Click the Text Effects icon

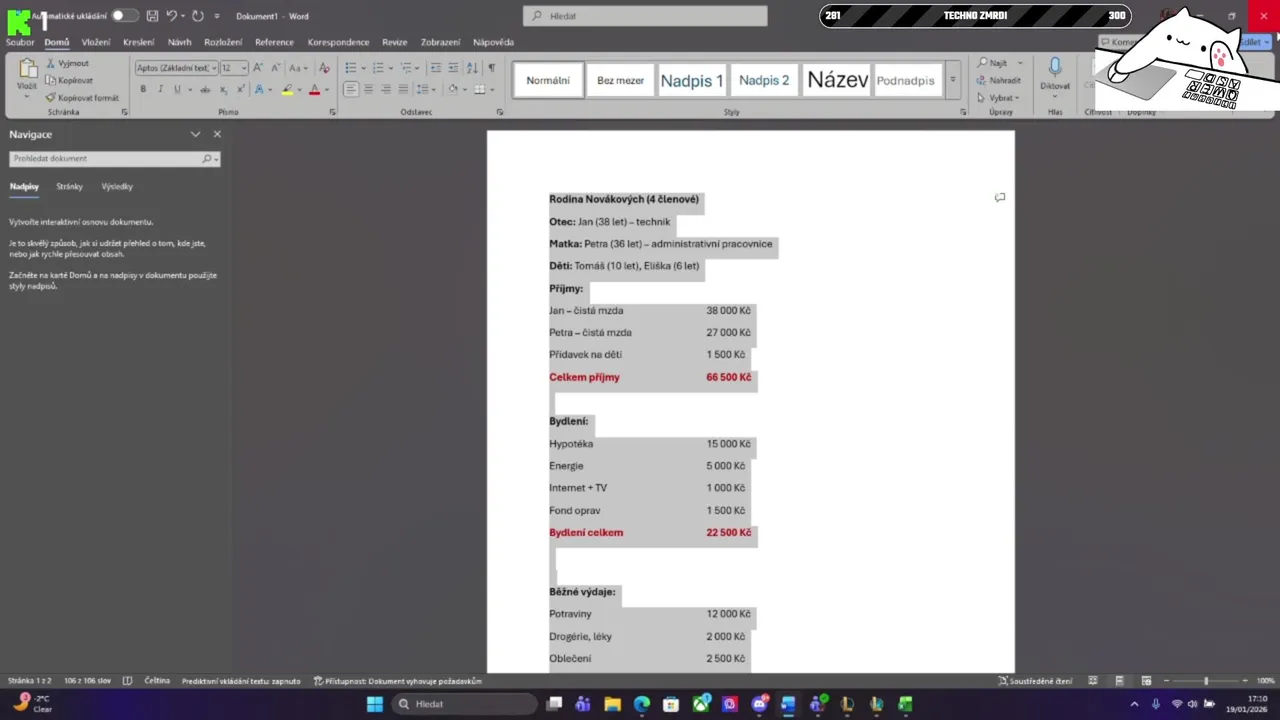[x=258, y=89]
